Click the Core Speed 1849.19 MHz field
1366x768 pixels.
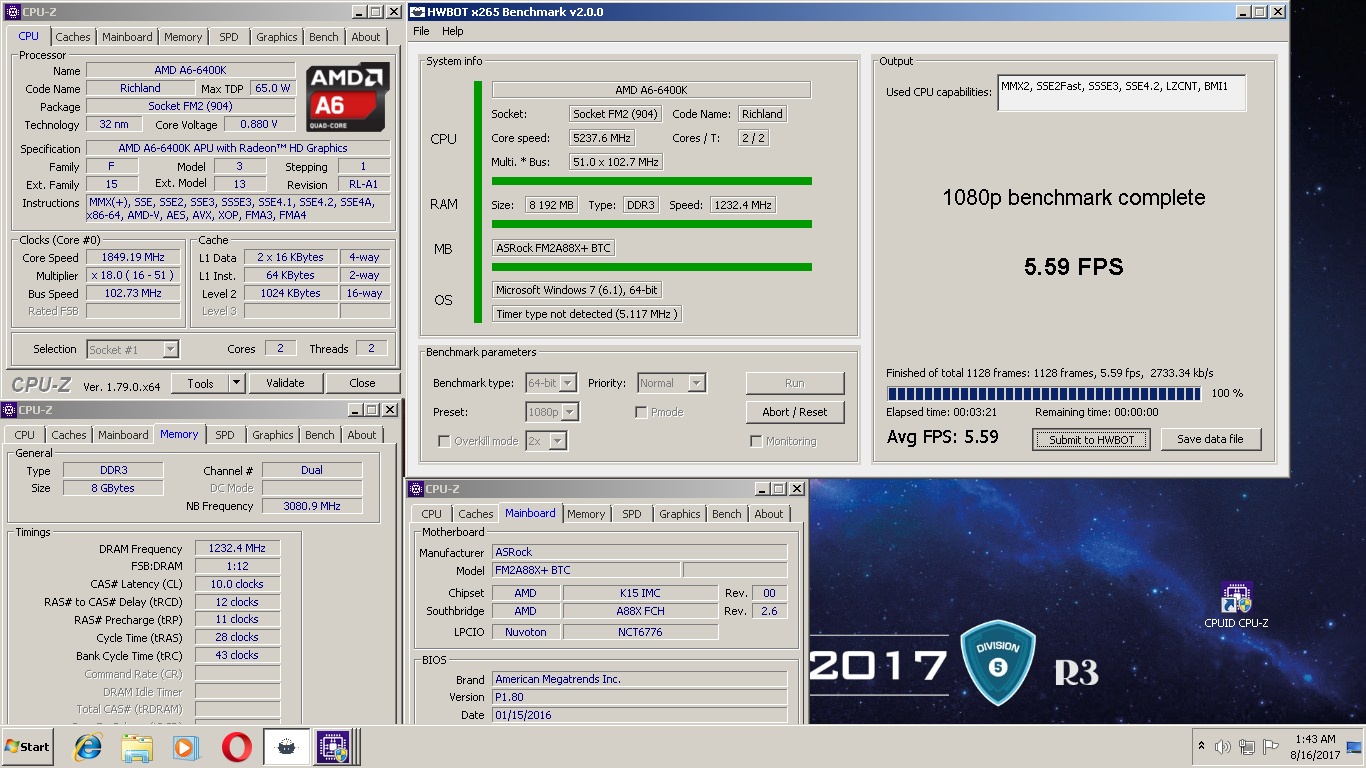point(134,258)
